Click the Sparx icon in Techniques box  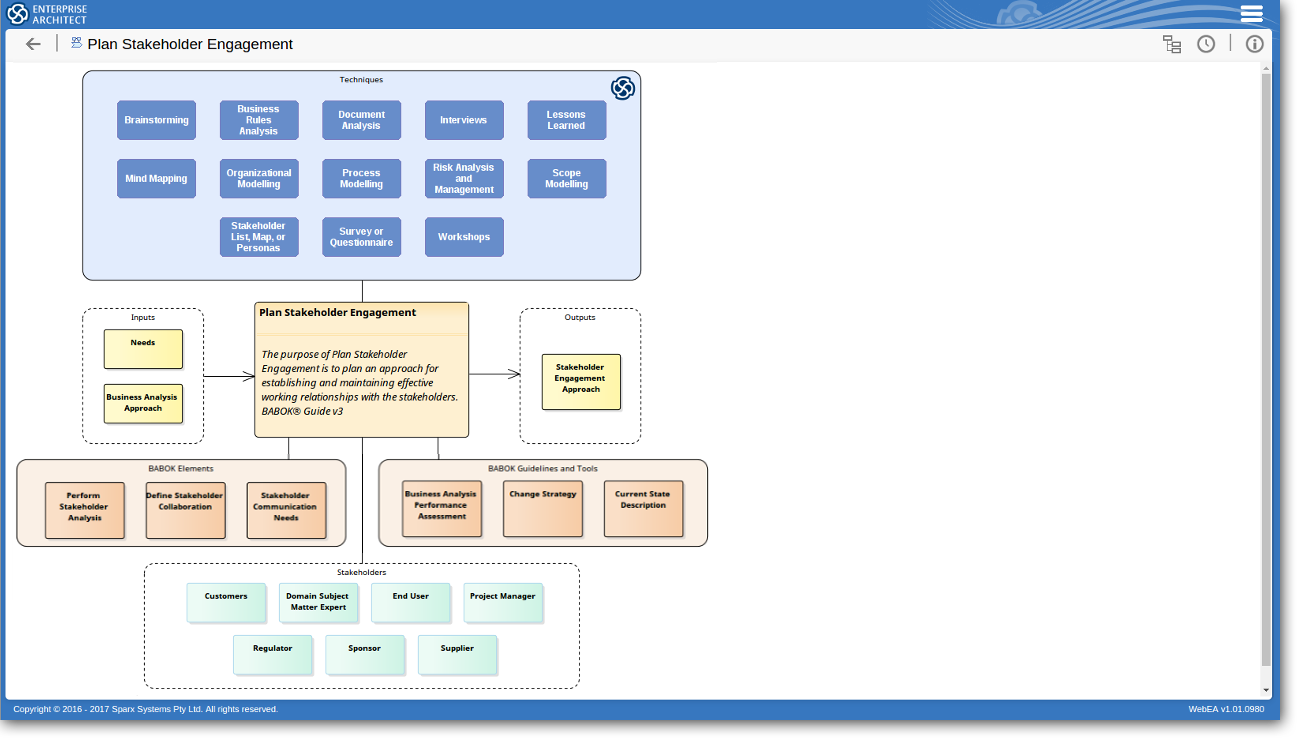pos(622,88)
